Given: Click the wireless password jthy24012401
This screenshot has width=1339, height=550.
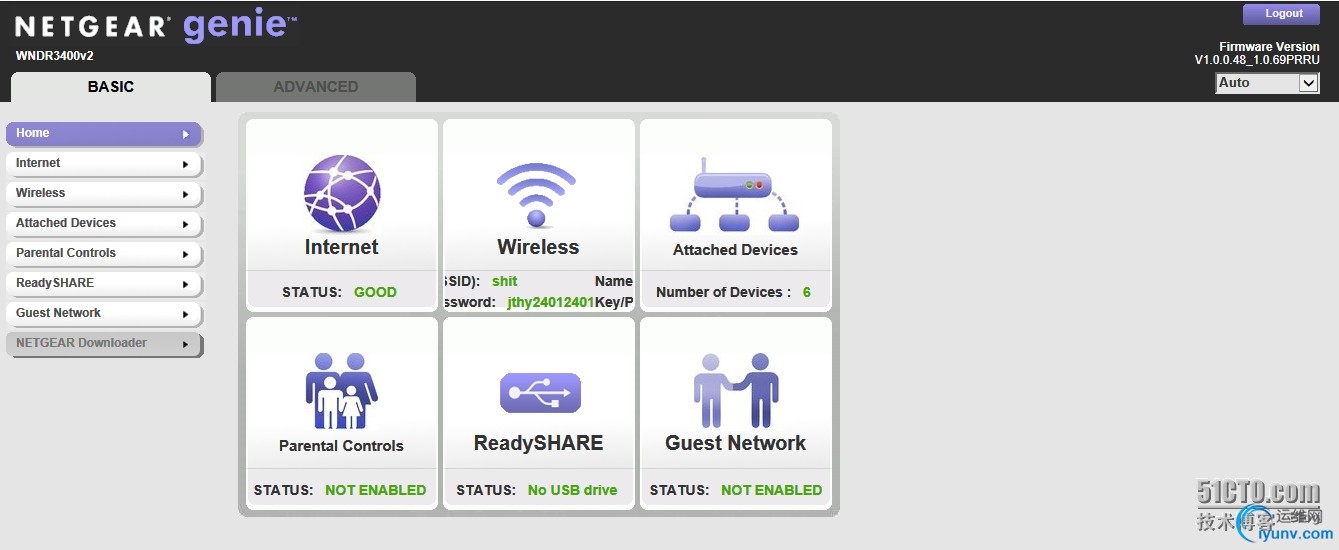Looking at the screenshot, I should pyautogui.click(x=551, y=302).
